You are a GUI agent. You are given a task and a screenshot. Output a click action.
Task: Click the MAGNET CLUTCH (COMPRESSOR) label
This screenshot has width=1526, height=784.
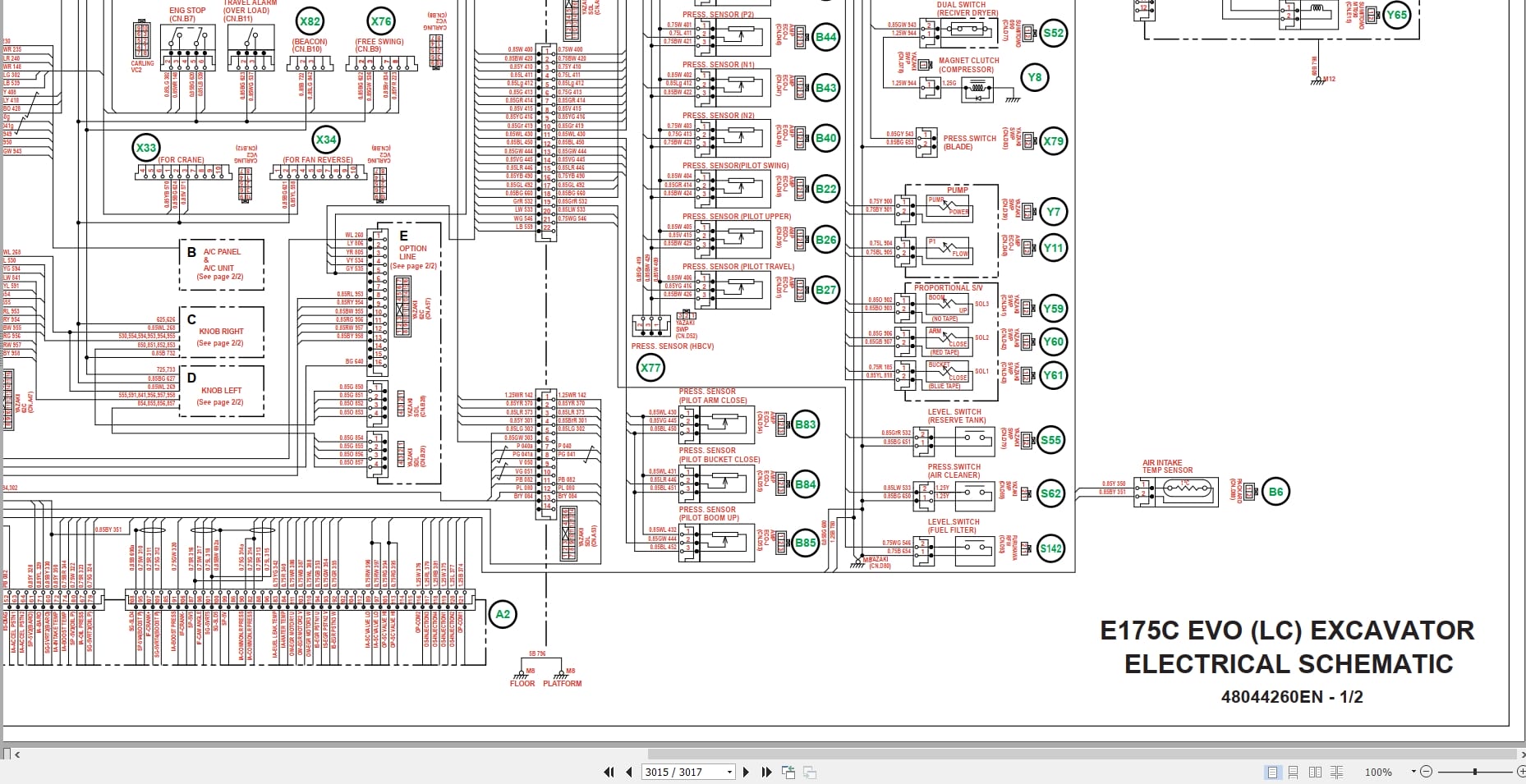pyautogui.click(x=968, y=65)
